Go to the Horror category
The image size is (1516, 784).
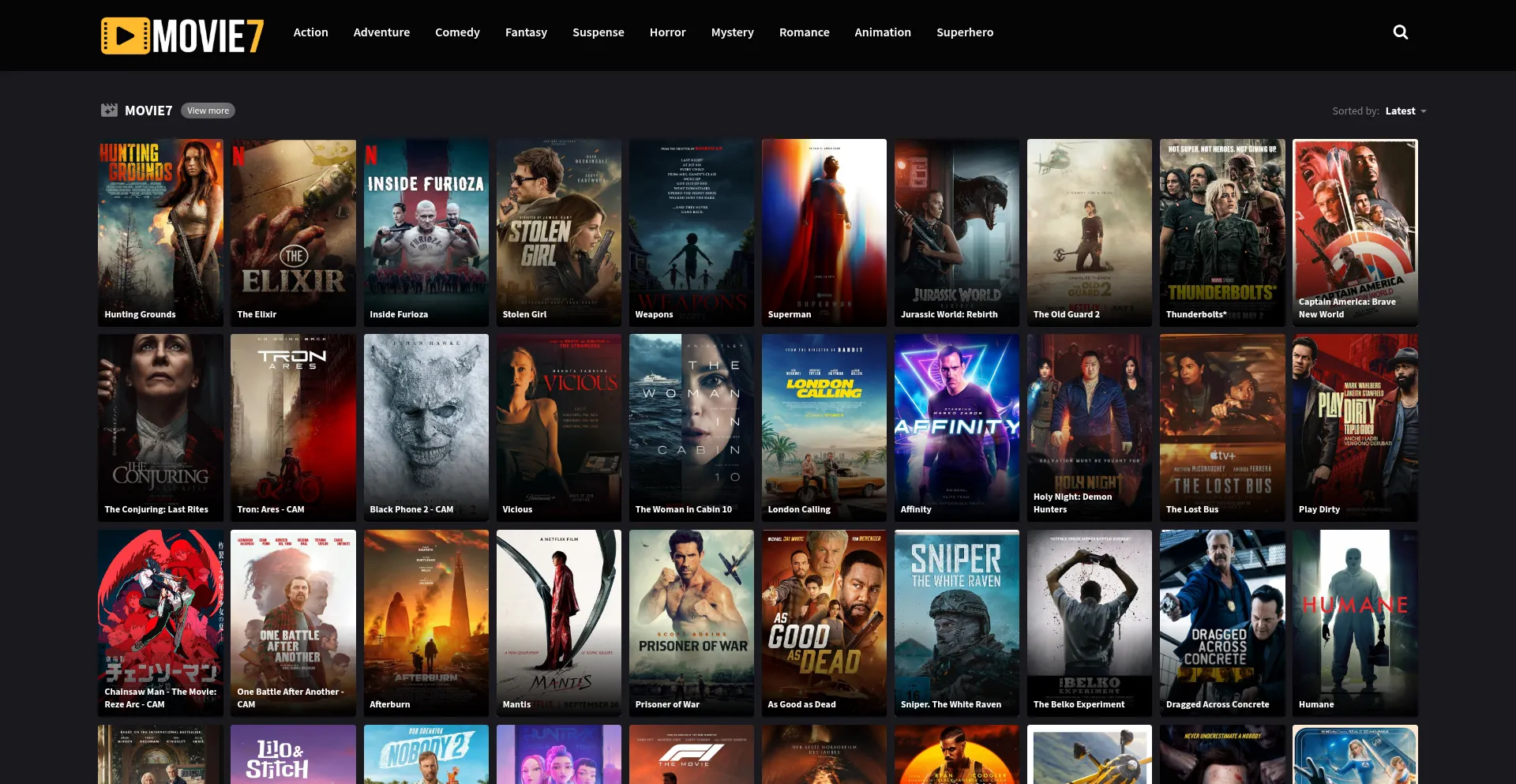coord(667,32)
